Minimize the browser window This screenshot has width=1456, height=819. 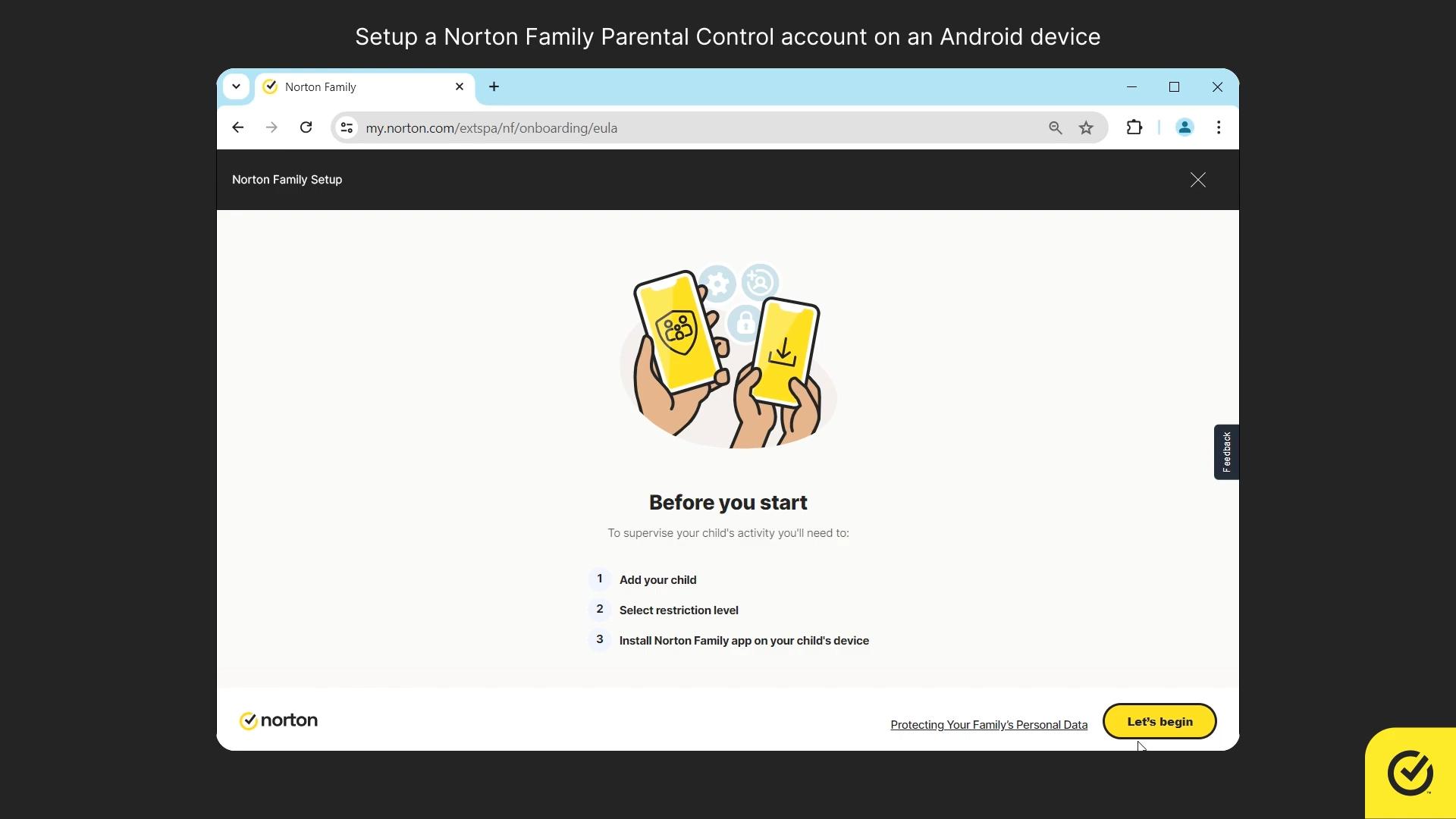(x=1131, y=87)
